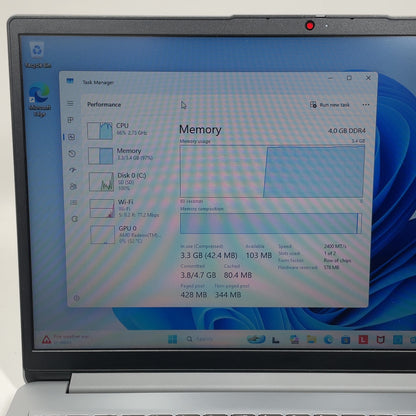
Task: Minimize the Task Manager window
Action: tap(331, 78)
